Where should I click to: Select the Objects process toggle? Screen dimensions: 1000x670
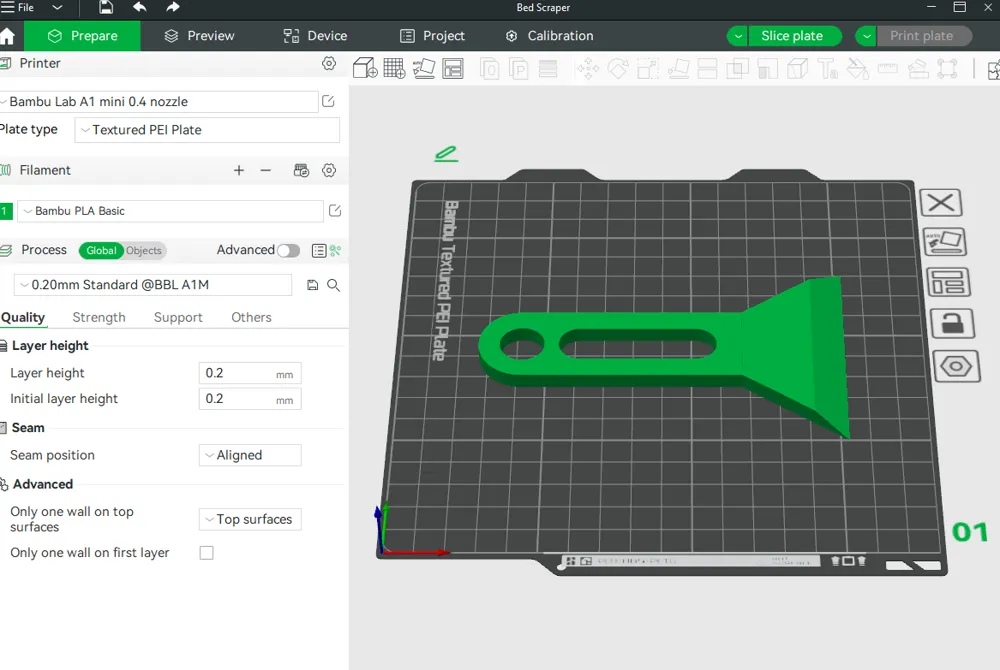[x=143, y=251]
